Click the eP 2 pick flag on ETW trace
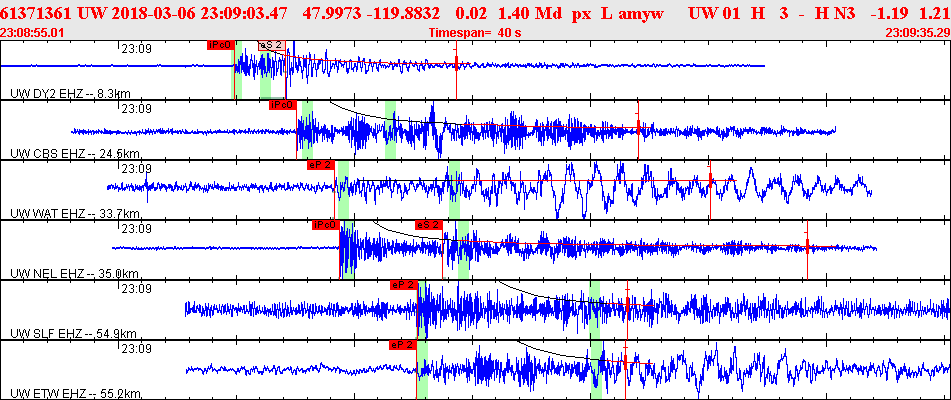 (x=403, y=345)
